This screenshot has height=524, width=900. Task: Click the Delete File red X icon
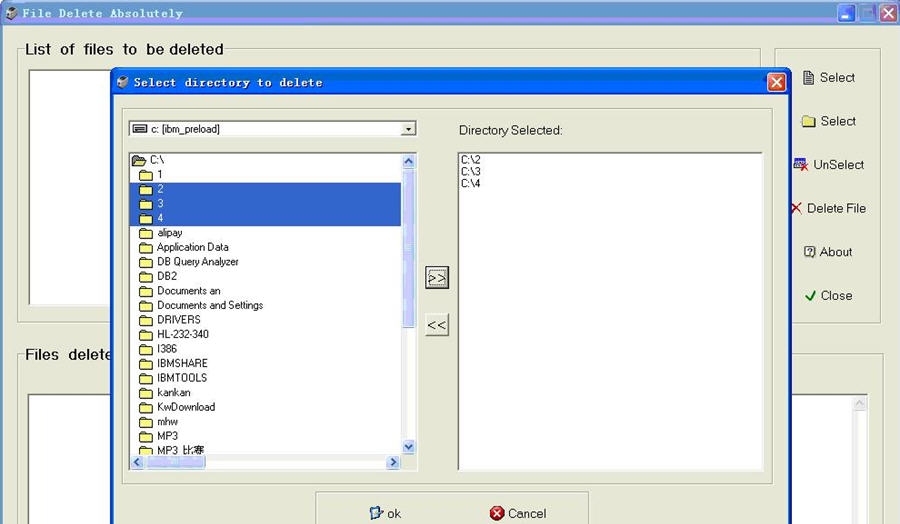click(796, 208)
